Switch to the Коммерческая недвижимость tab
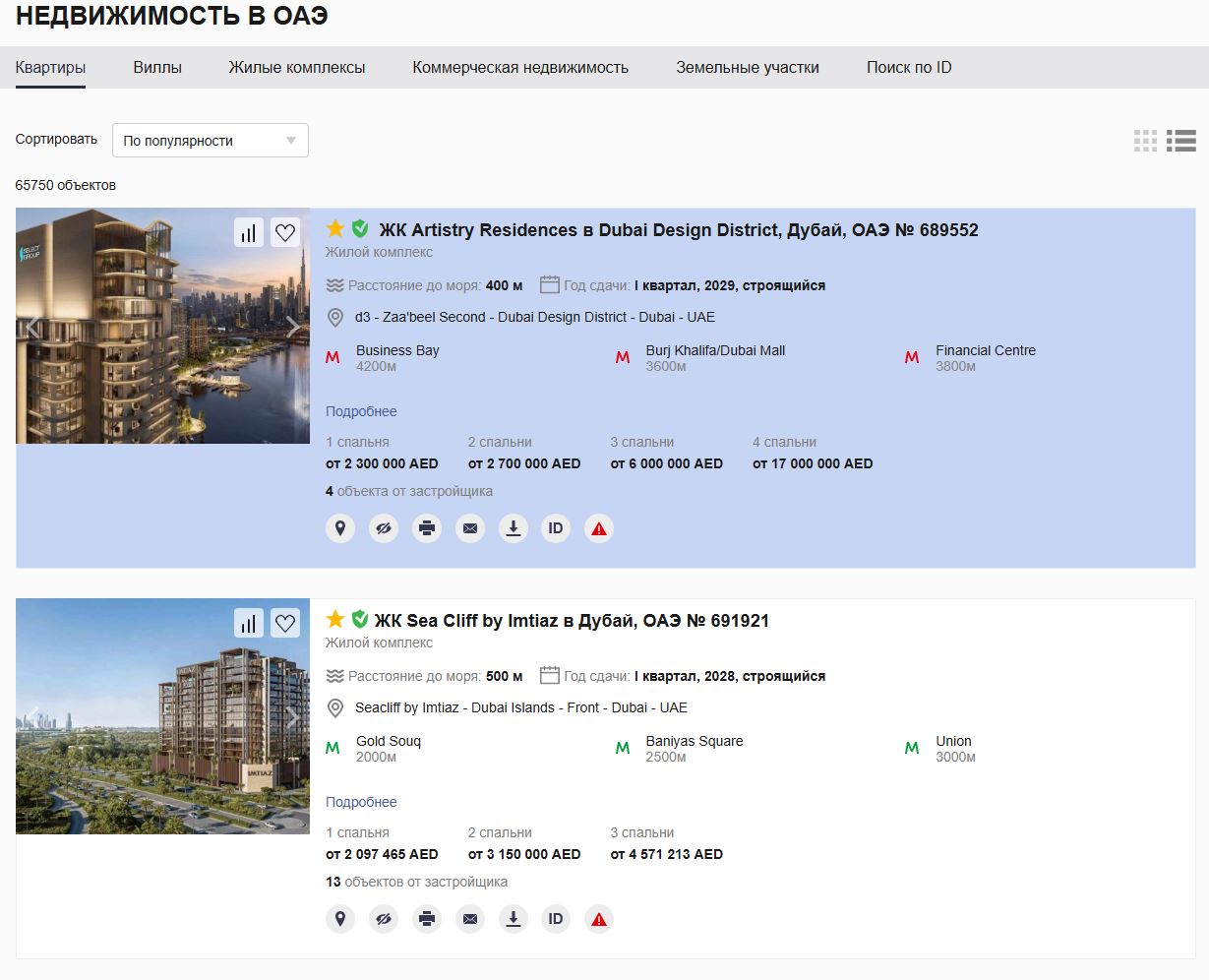Viewport: 1209px width, 980px height. (520, 67)
